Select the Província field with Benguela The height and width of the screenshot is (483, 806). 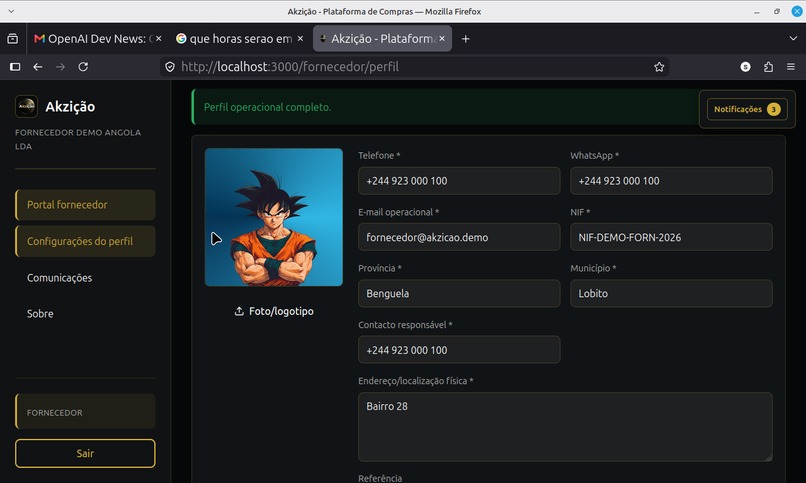(x=459, y=293)
